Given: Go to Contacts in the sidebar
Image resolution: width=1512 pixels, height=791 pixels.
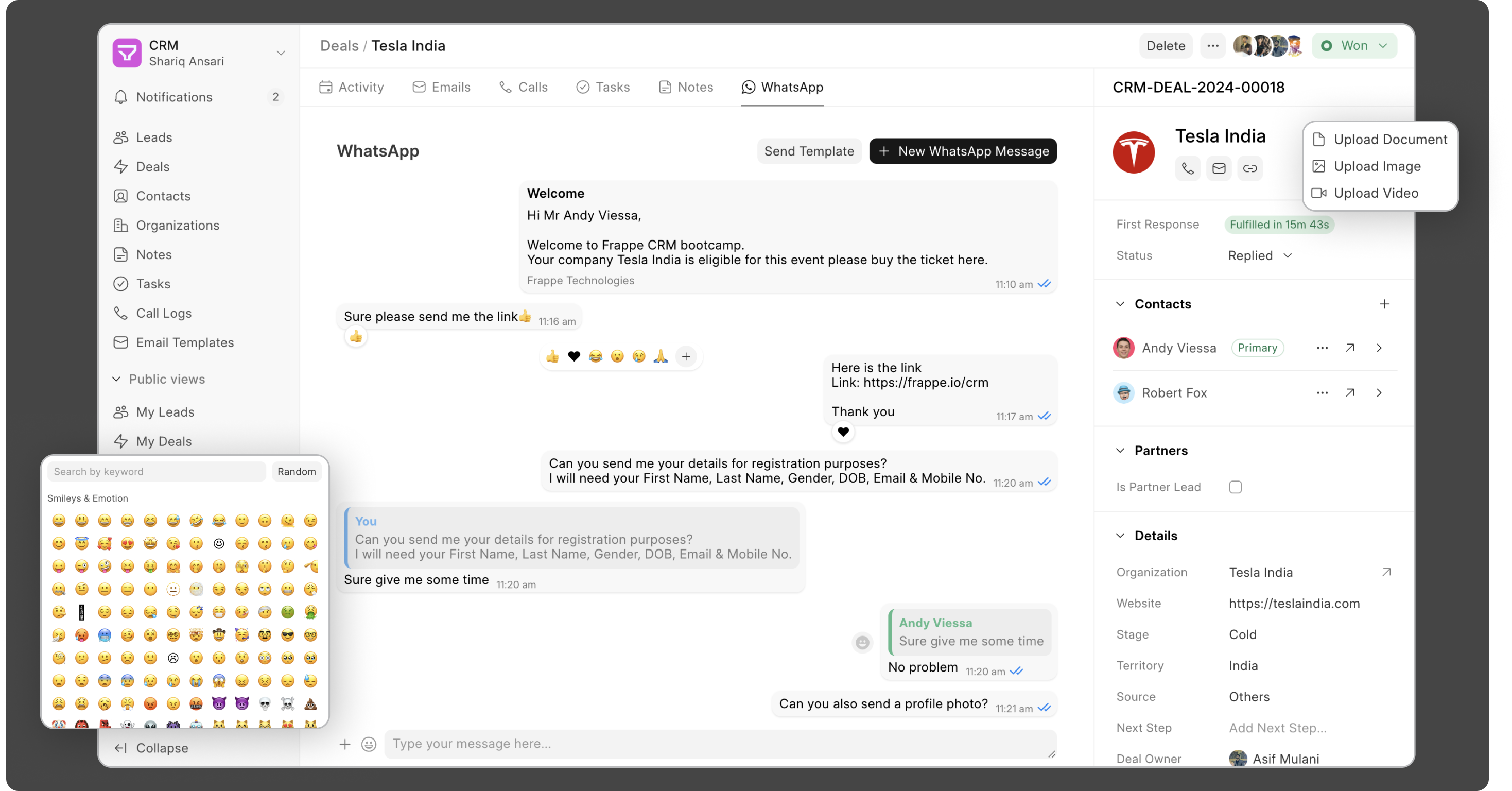Looking at the screenshot, I should [198, 196].
